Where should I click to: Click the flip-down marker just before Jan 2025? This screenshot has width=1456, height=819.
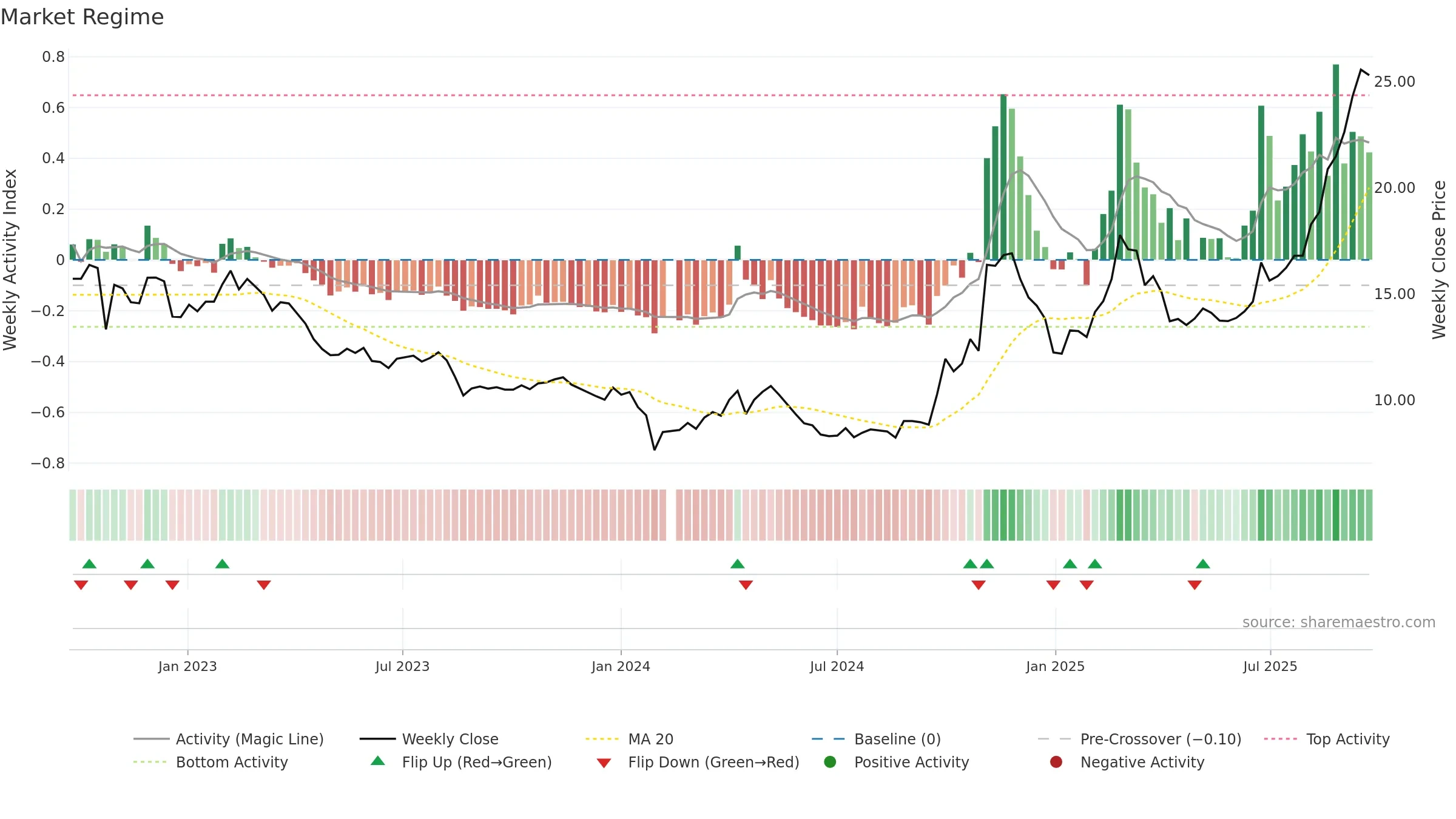[x=1053, y=585]
